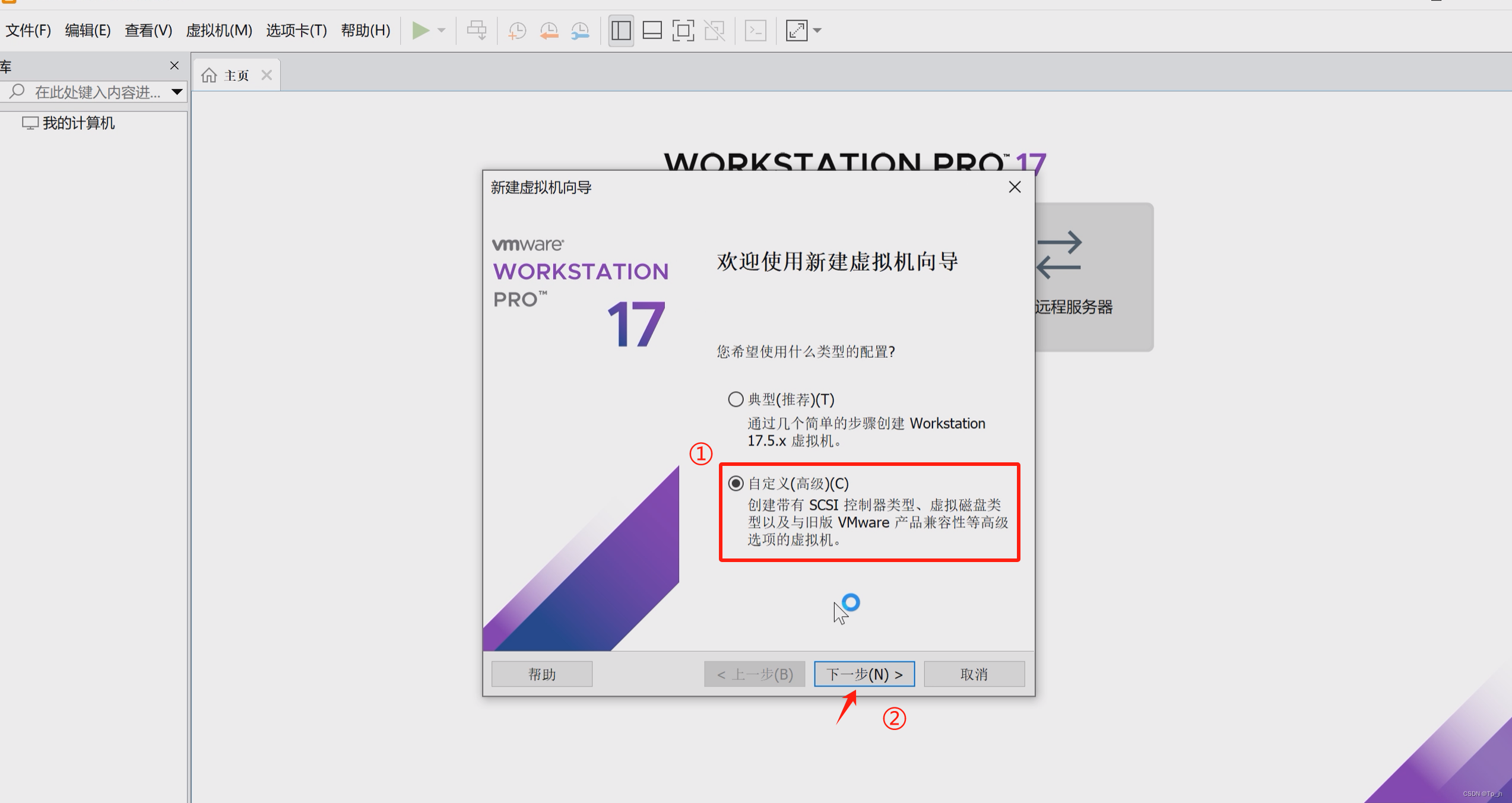Click the revert to snapshot icon
This screenshot has height=803, width=1512.
pos(549,30)
